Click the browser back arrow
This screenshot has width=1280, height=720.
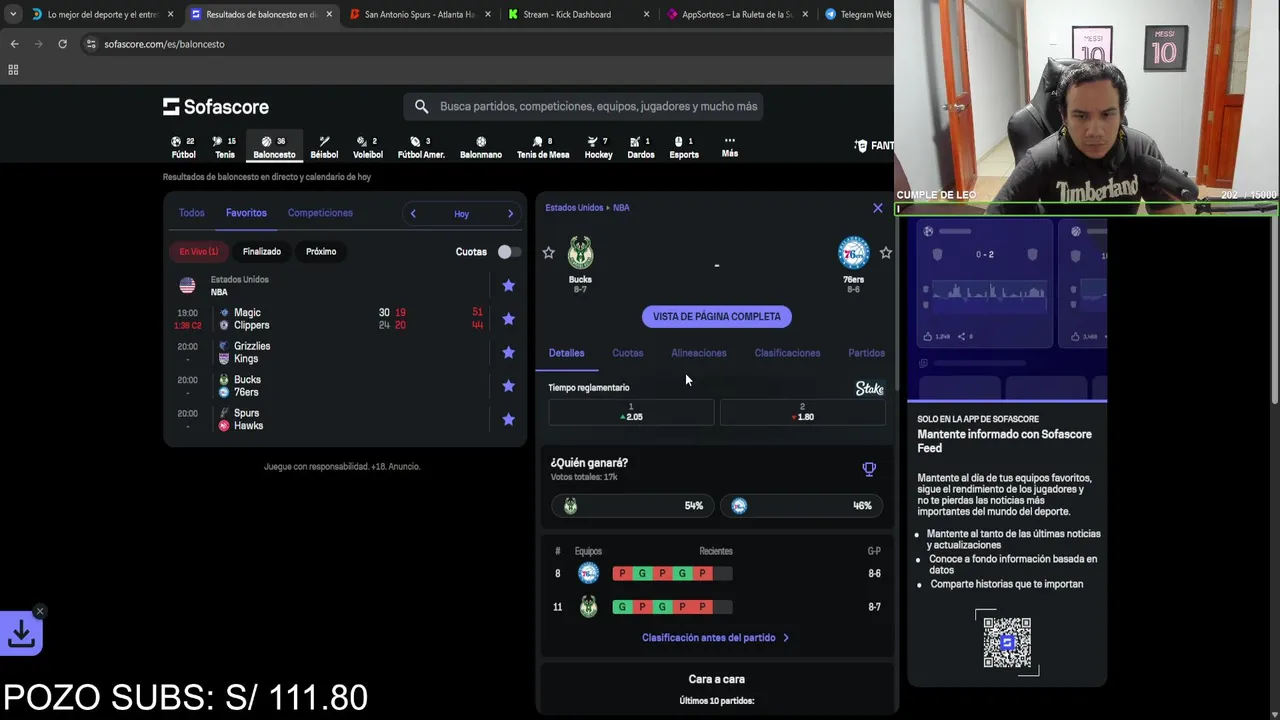click(14, 44)
